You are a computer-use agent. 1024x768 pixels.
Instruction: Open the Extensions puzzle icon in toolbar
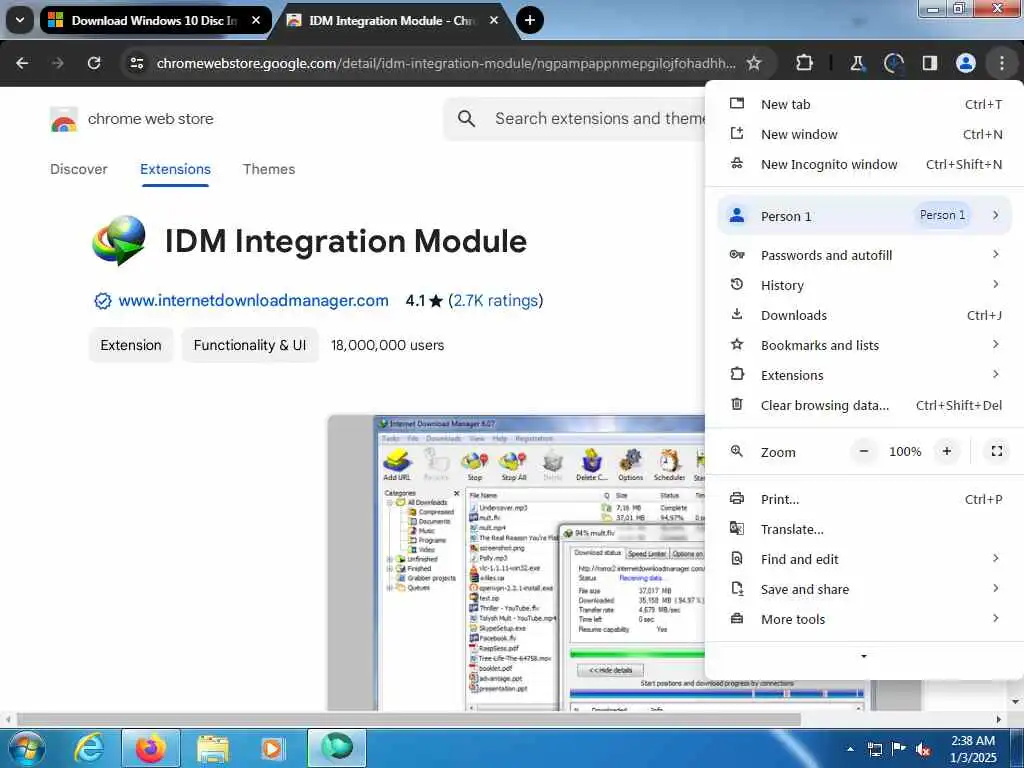(805, 63)
